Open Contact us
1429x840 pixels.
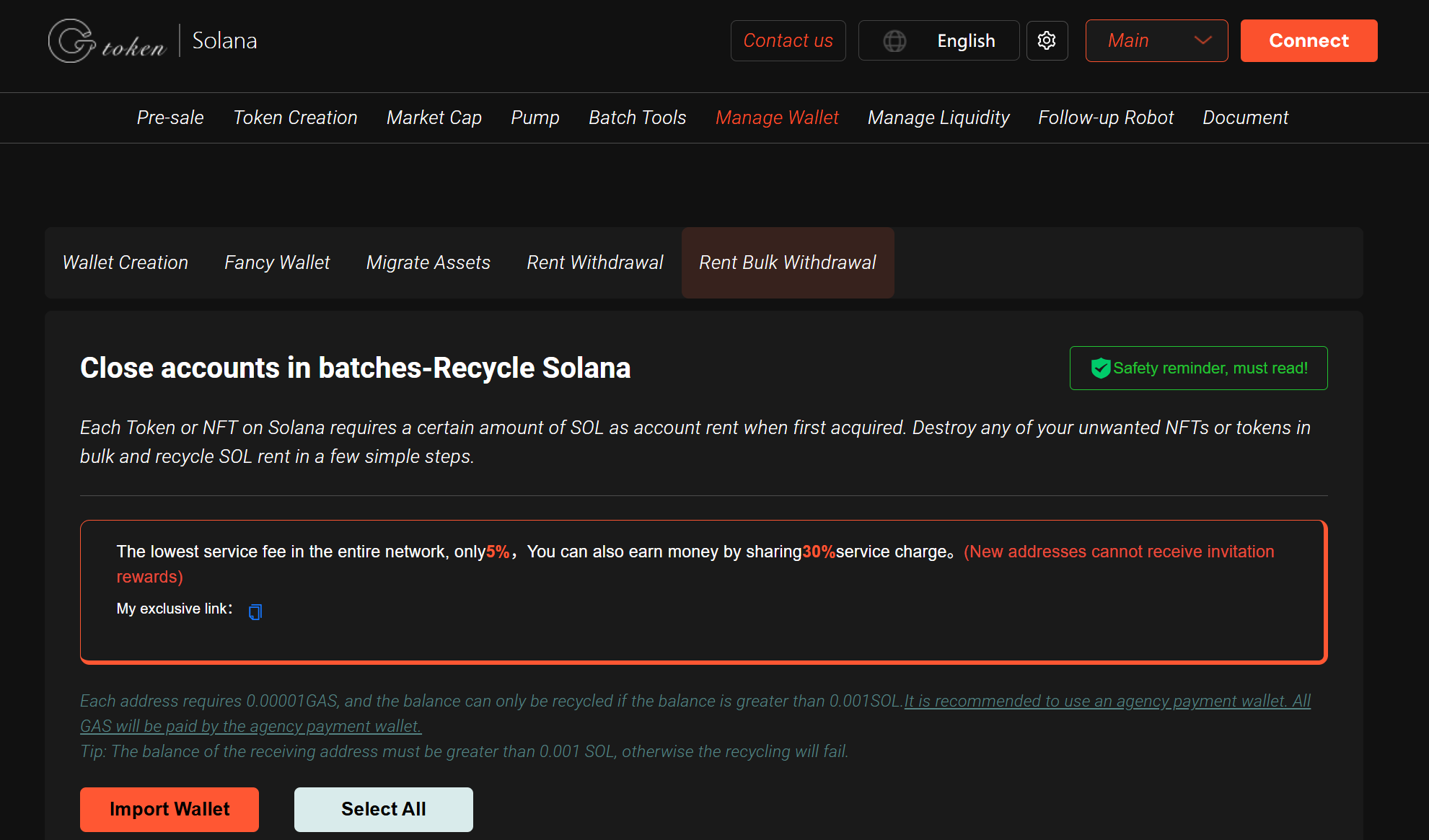pos(788,40)
